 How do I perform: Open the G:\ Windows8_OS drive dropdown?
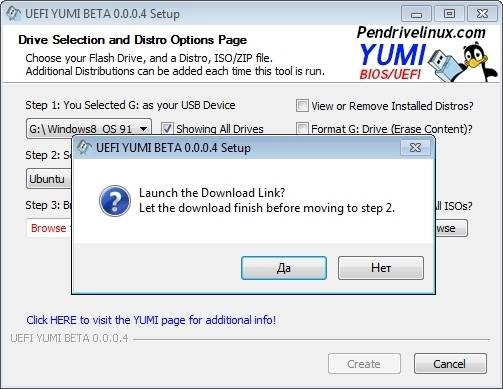point(89,129)
